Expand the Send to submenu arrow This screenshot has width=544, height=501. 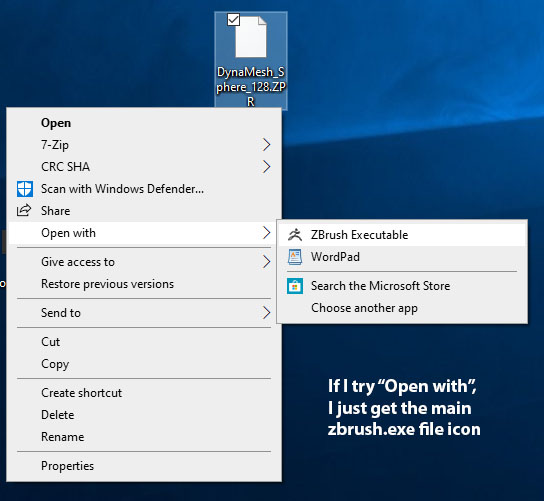click(266, 313)
